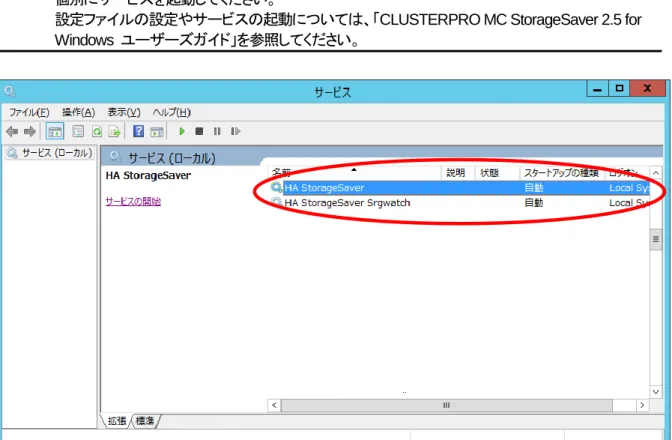Click the サービスの開始 link

(133, 201)
